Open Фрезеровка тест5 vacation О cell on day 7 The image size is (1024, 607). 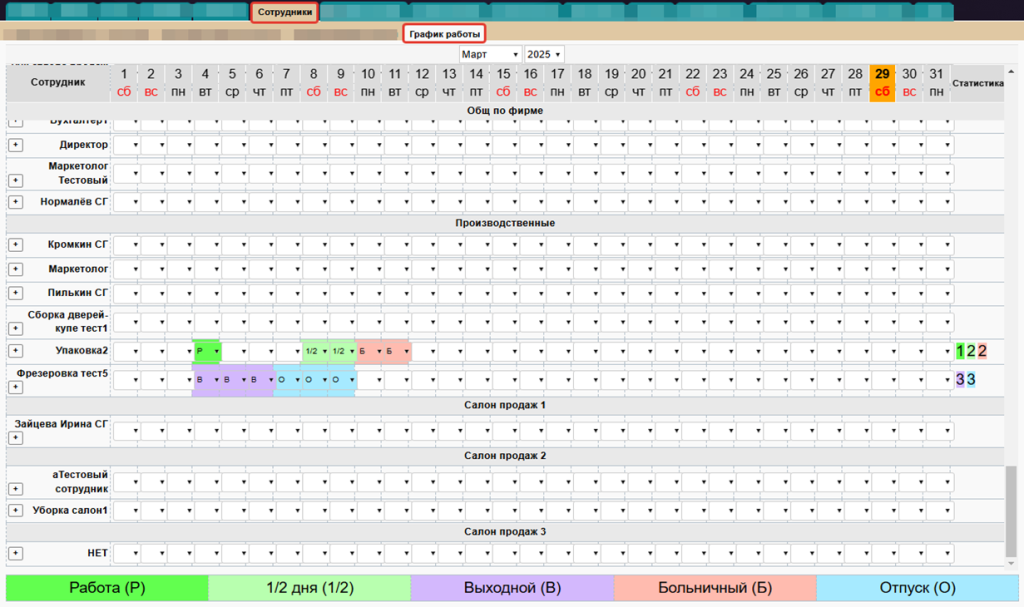pyautogui.click(x=287, y=380)
